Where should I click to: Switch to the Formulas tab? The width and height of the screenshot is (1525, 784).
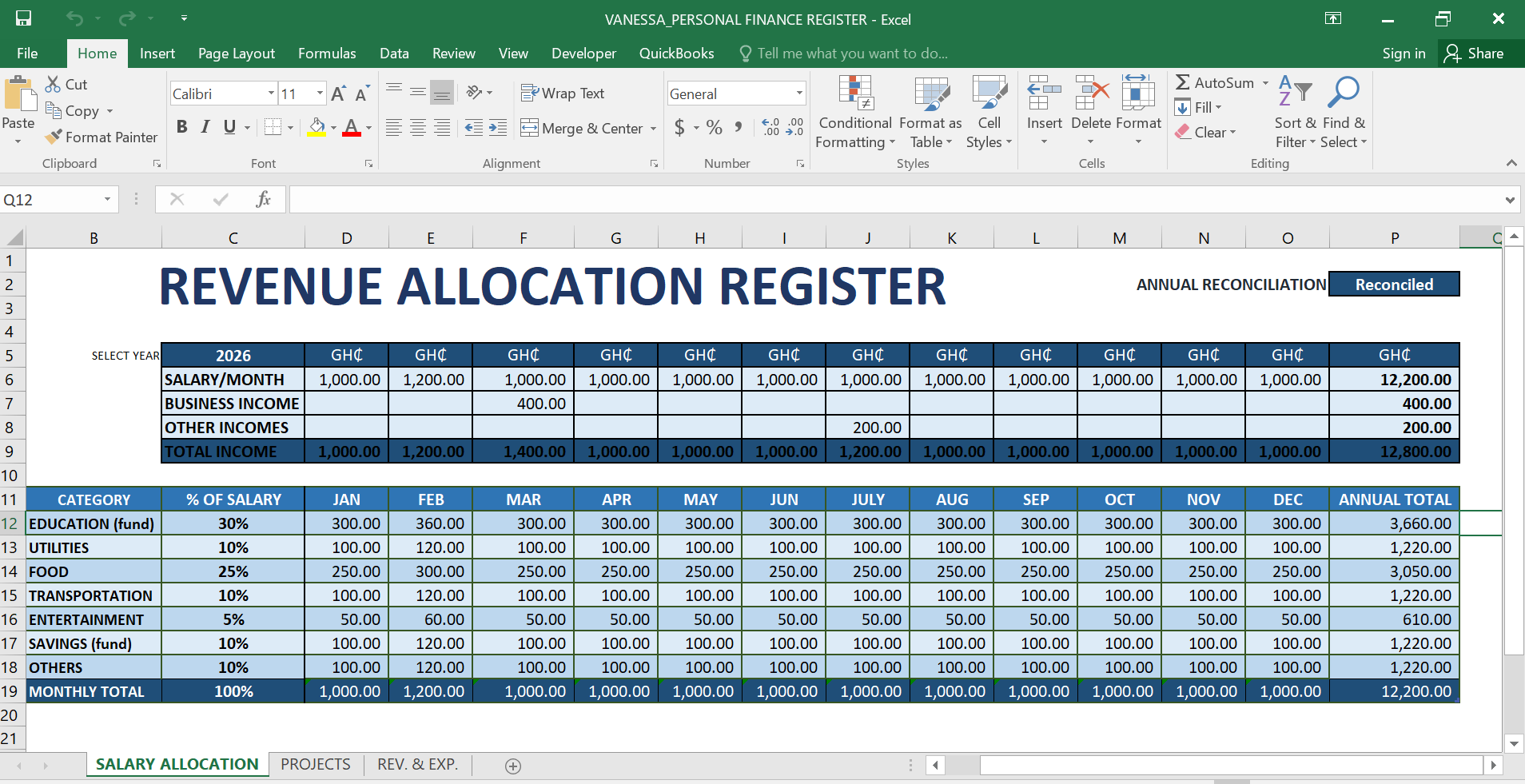click(327, 54)
